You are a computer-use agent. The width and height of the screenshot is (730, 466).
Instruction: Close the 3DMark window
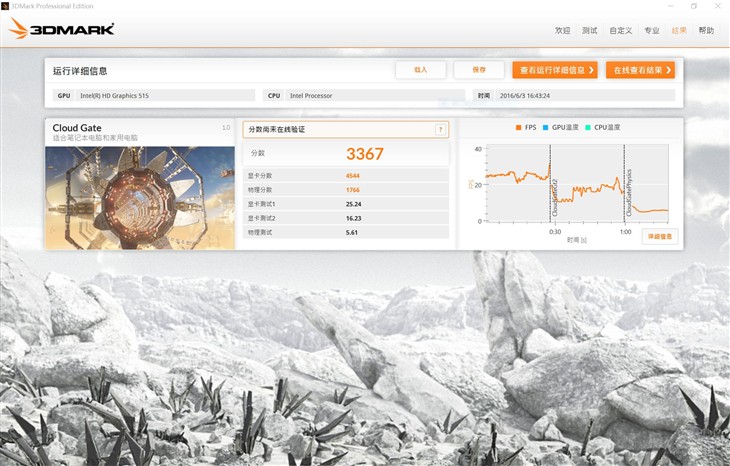tap(717, 6)
